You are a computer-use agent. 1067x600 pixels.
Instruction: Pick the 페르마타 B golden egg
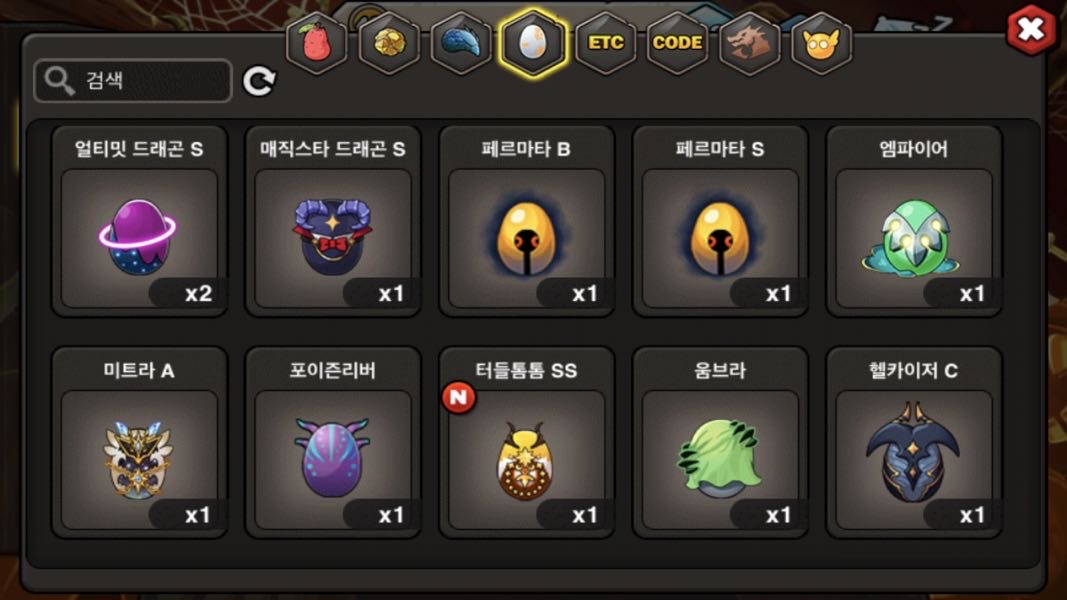[527, 221]
